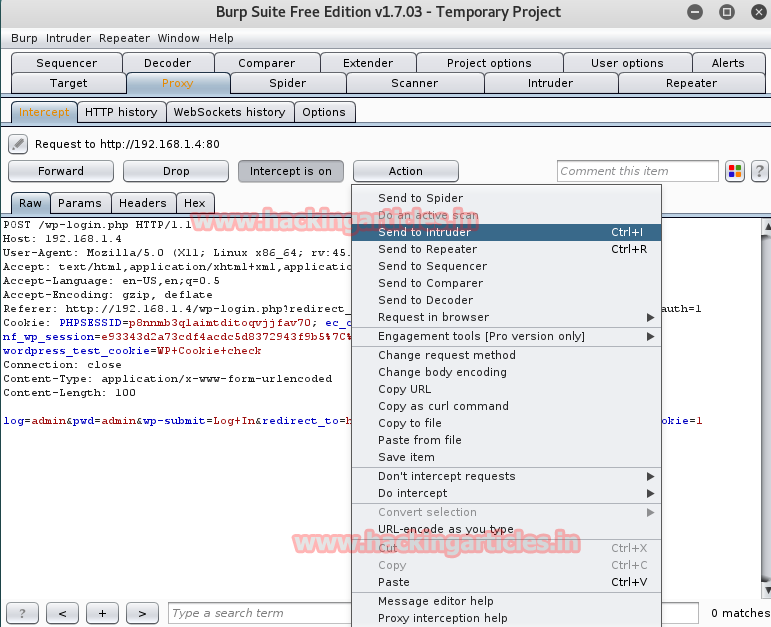The height and width of the screenshot is (627, 771).
Task: Focus the Comment this item field
Action: [638, 171]
